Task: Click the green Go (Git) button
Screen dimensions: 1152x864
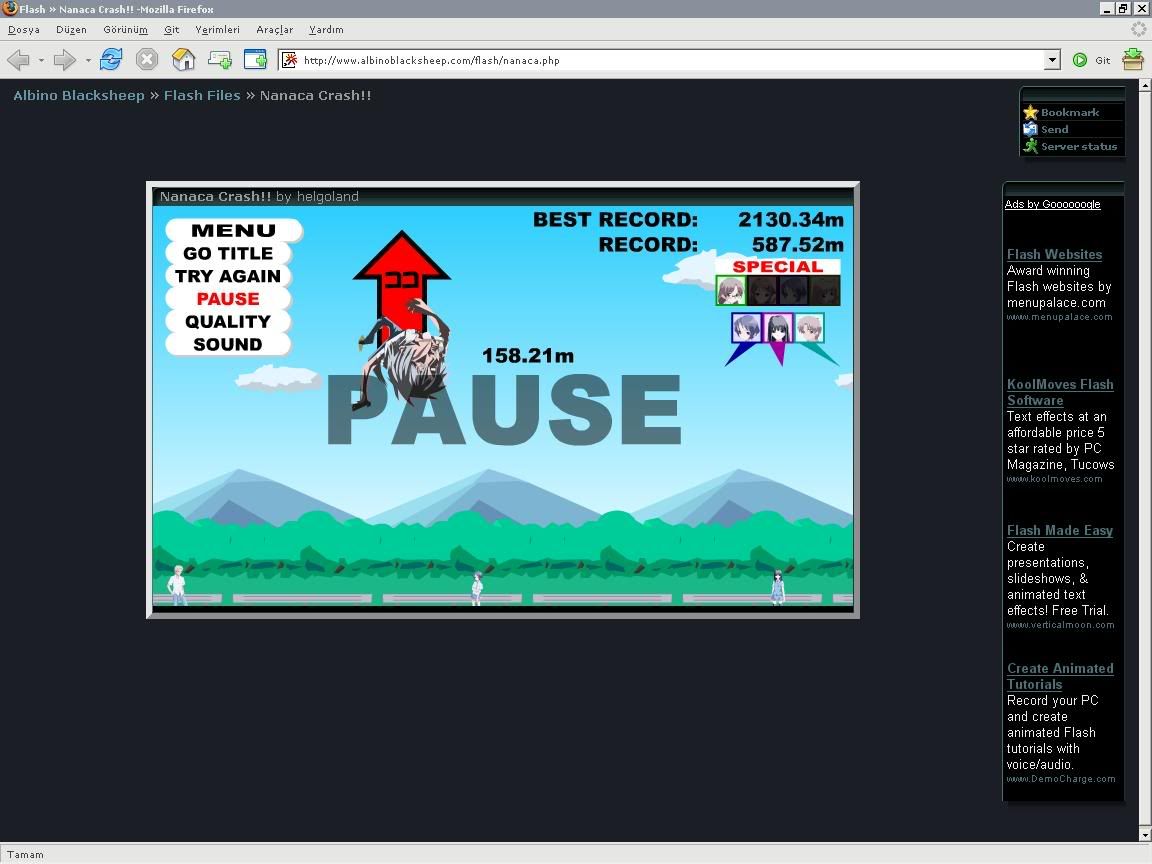Action: click(1091, 60)
